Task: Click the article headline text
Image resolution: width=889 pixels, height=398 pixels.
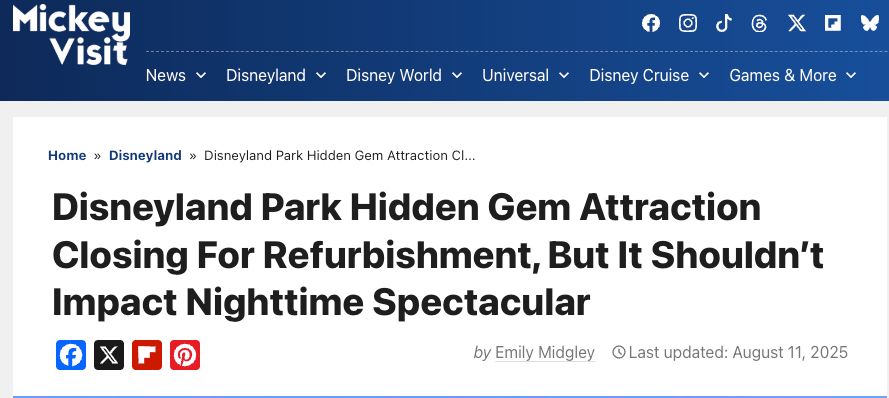Action: pyautogui.click(x=438, y=255)
